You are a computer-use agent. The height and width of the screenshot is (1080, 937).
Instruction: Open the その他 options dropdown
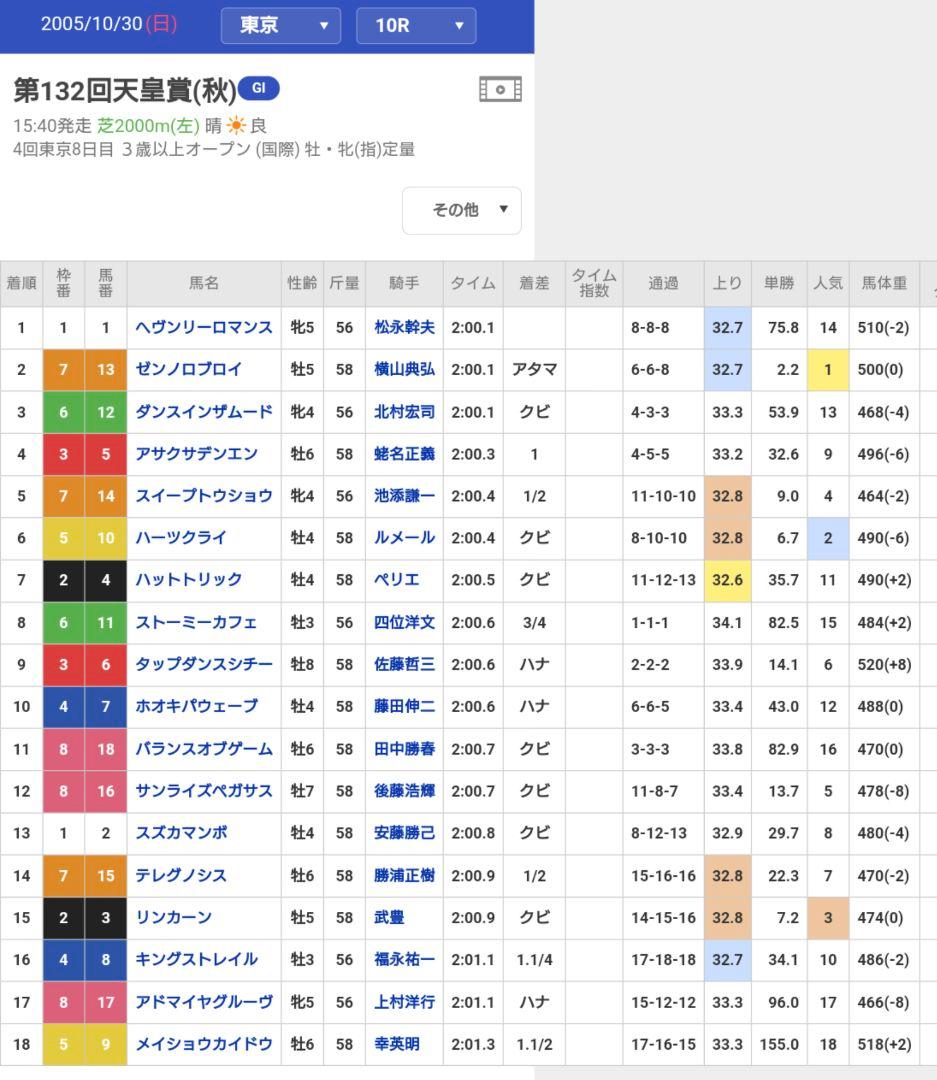tap(461, 210)
